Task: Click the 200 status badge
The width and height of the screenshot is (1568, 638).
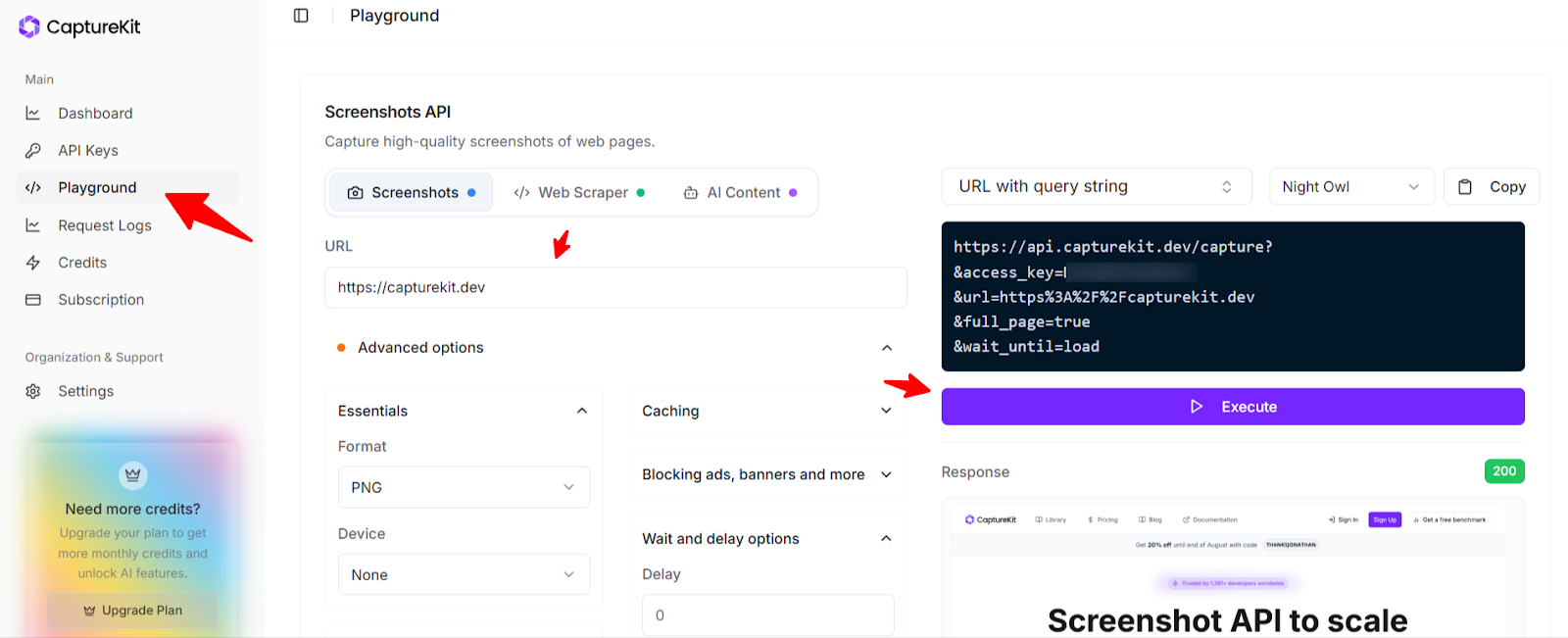Action: (1504, 471)
